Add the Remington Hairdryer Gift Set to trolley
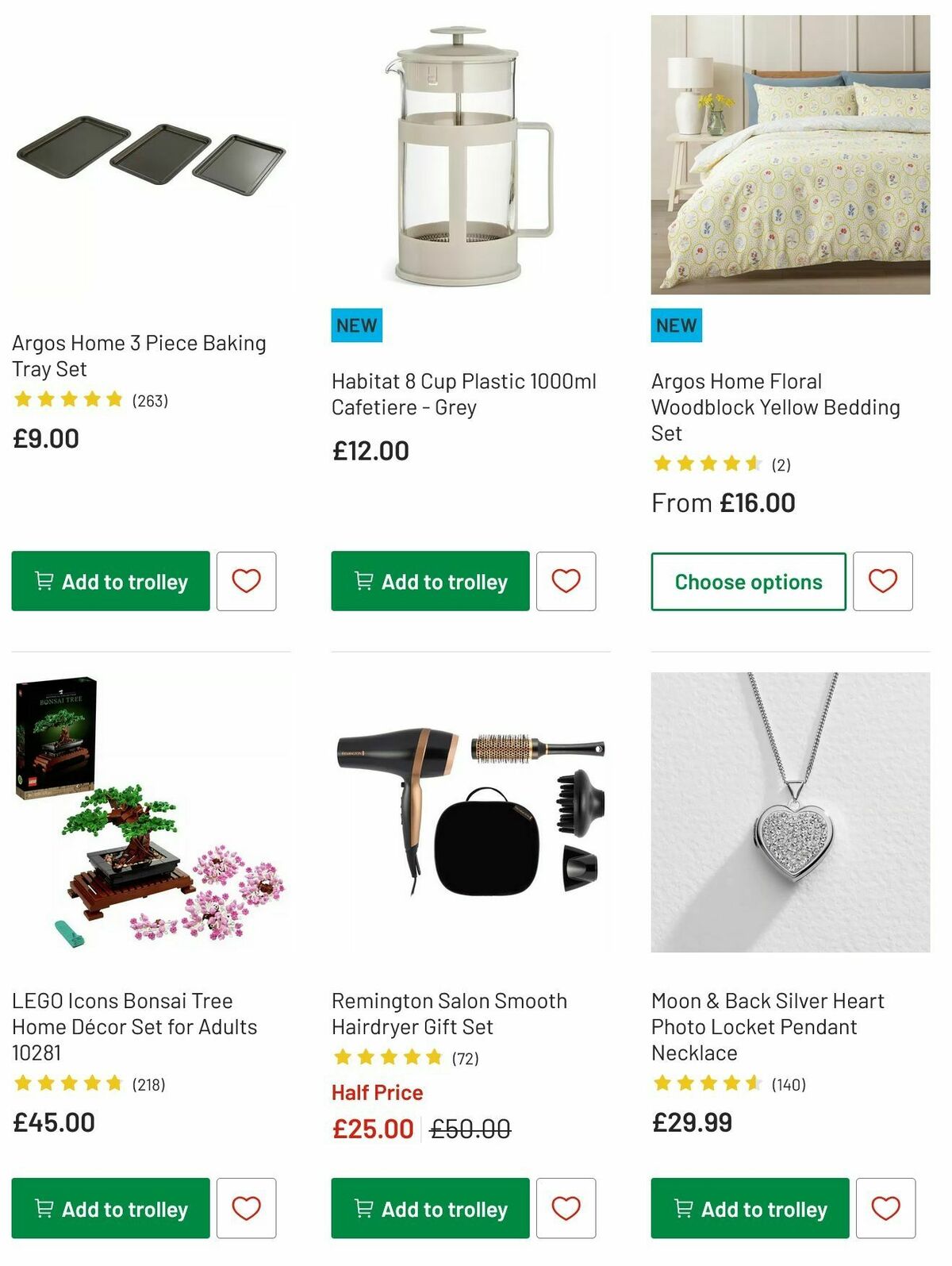 428,1209
